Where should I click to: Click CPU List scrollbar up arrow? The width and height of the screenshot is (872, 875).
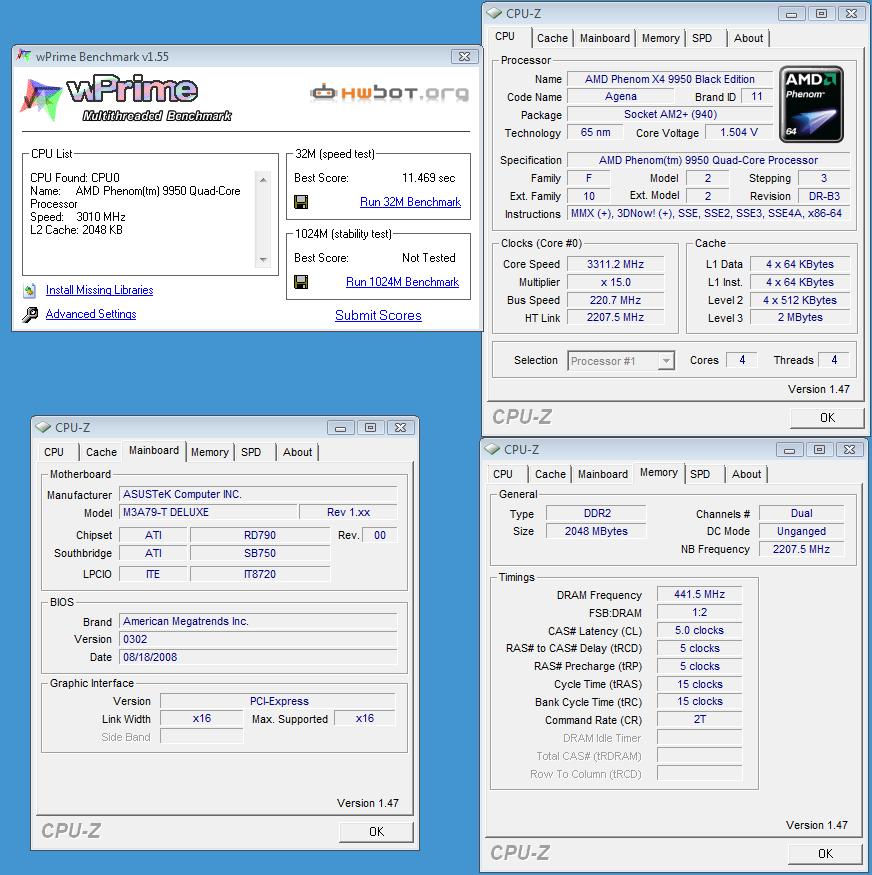coord(263,180)
